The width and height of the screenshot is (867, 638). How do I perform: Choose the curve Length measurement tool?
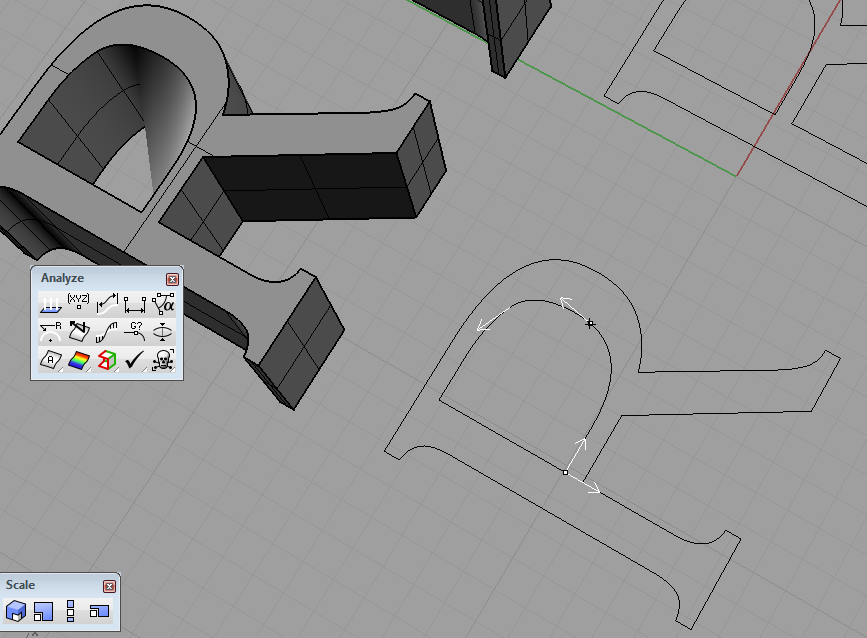107,302
